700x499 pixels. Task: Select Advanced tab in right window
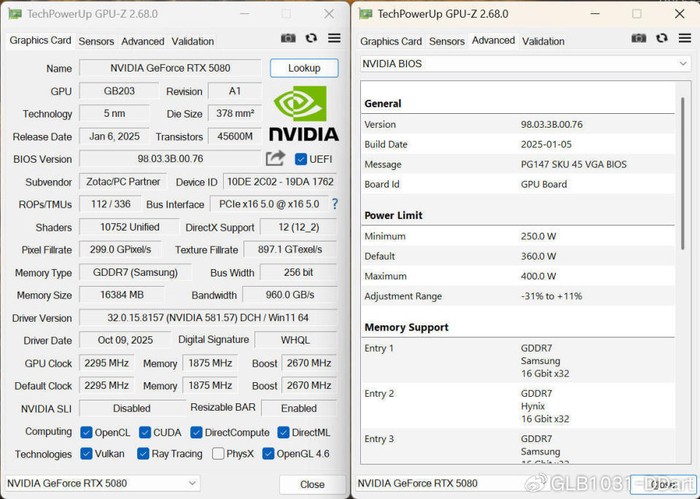(x=493, y=40)
